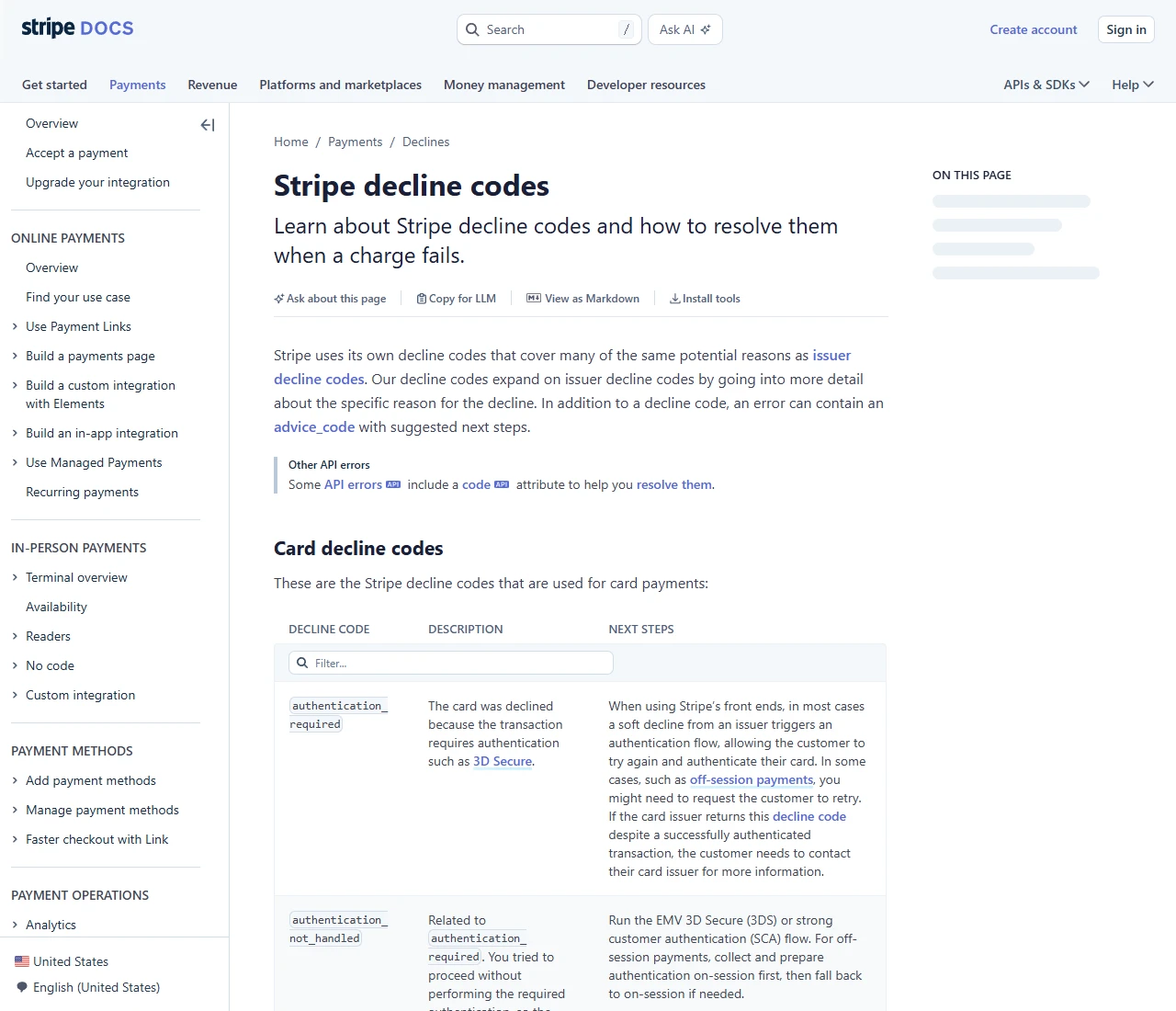Select the download icon beside Install tools

[675, 299]
